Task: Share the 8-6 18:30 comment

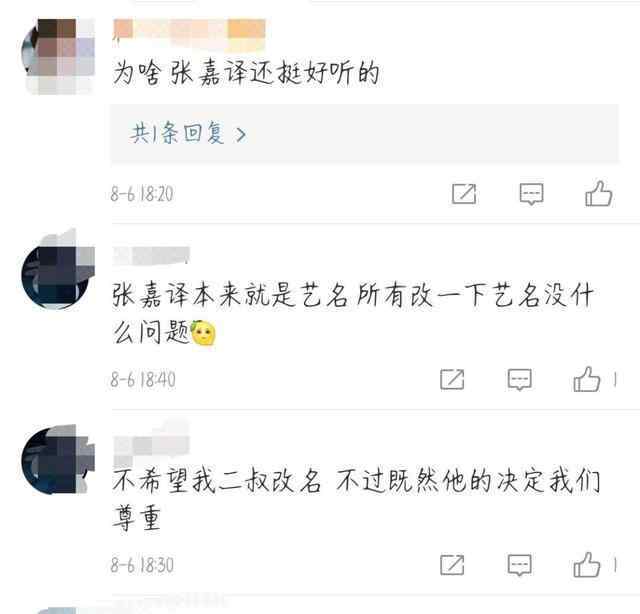Action: coord(452,565)
